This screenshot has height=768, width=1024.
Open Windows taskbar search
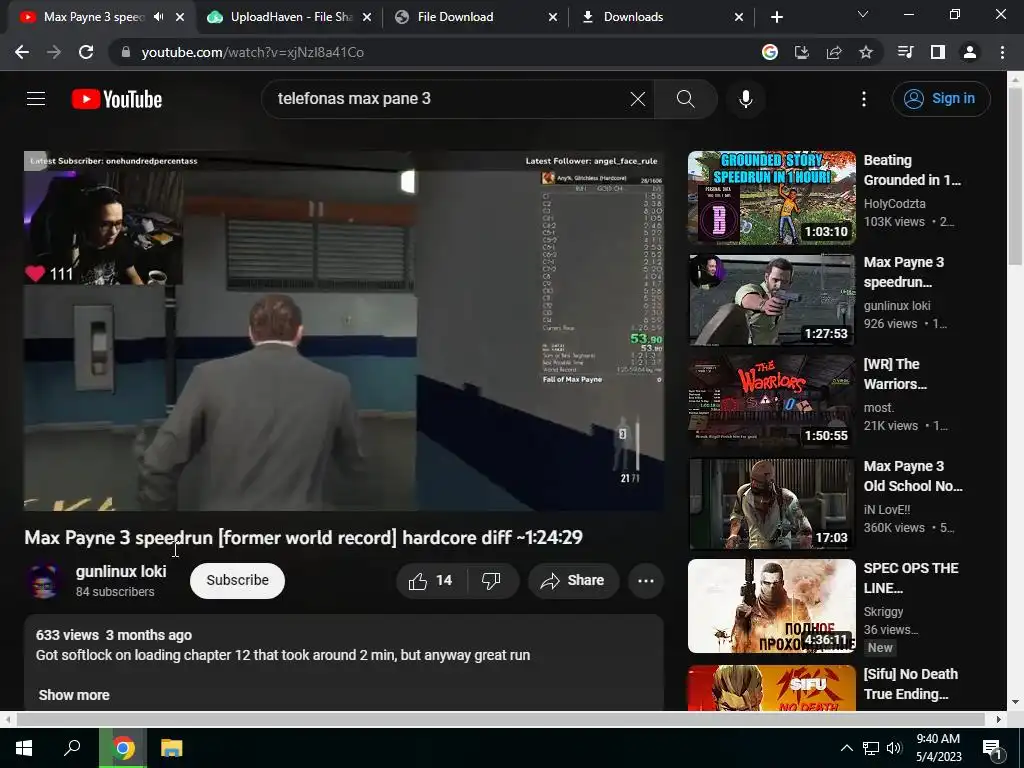click(72, 748)
